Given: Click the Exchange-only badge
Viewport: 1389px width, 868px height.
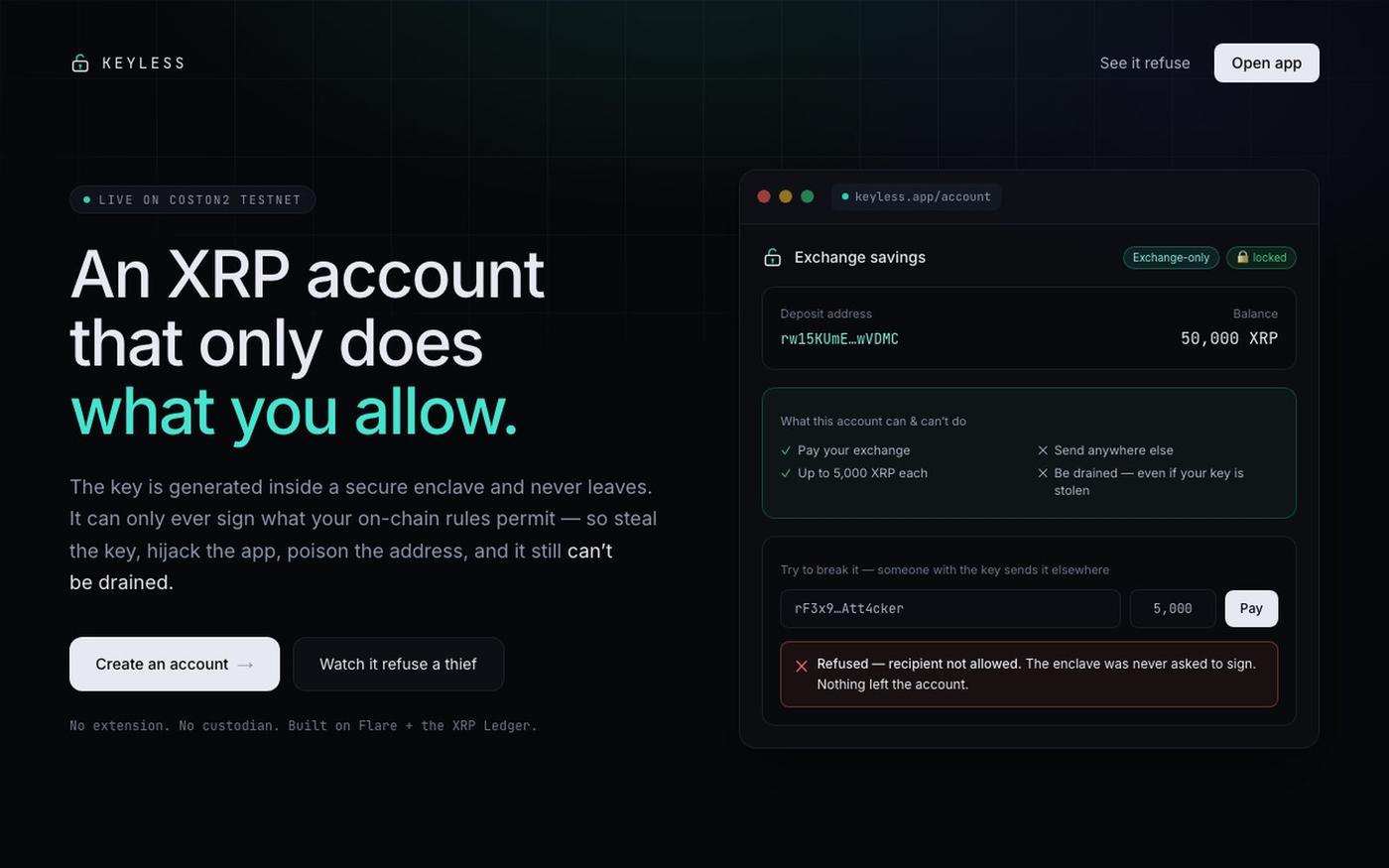Looking at the screenshot, I should click(x=1171, y=258).
